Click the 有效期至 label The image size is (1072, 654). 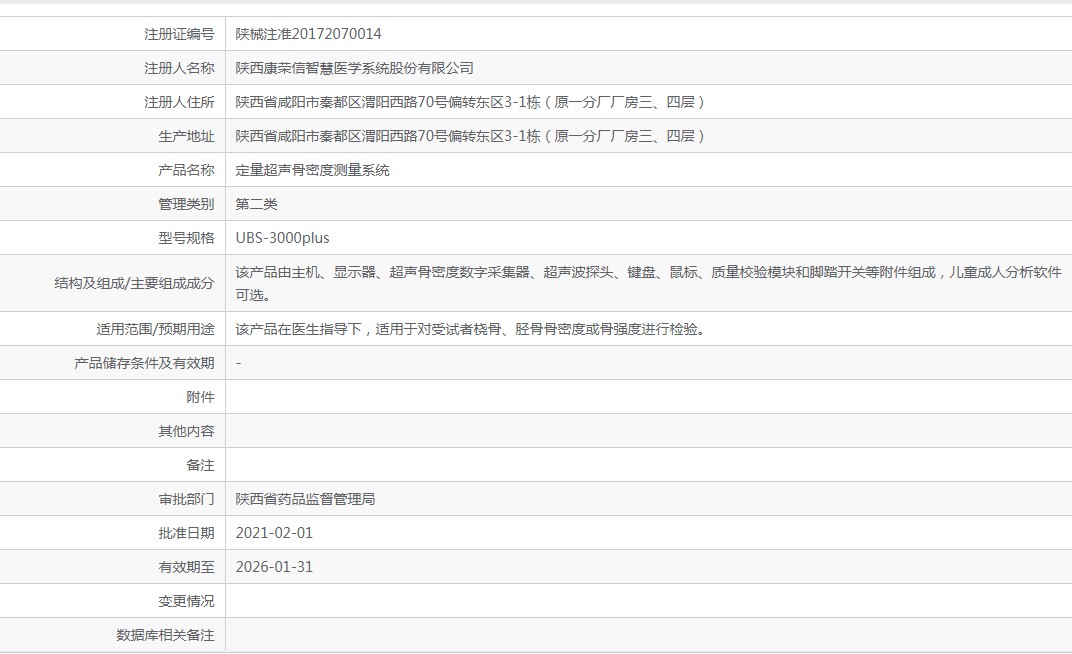(187, 567)
